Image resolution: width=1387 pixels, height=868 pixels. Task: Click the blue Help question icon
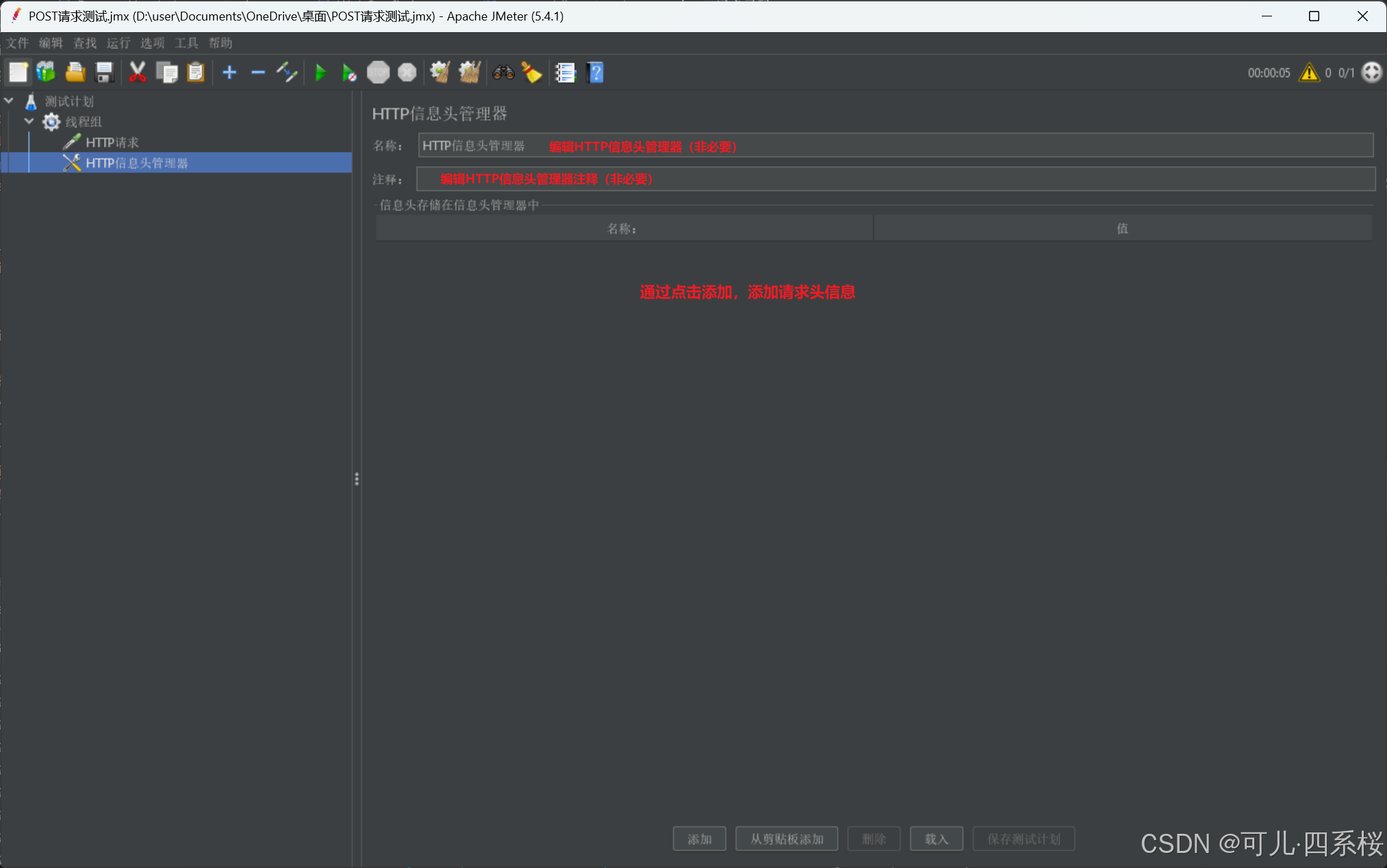pyautogui.click(x=595, y=73)
